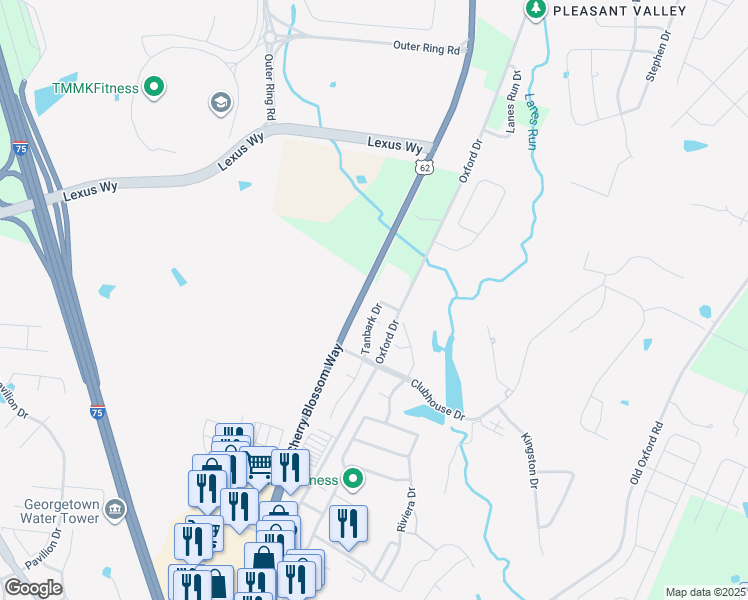Click the Outer Ring Rd horizontal label
The width and height of the screenshot is (748, 600).
point(426,47)
